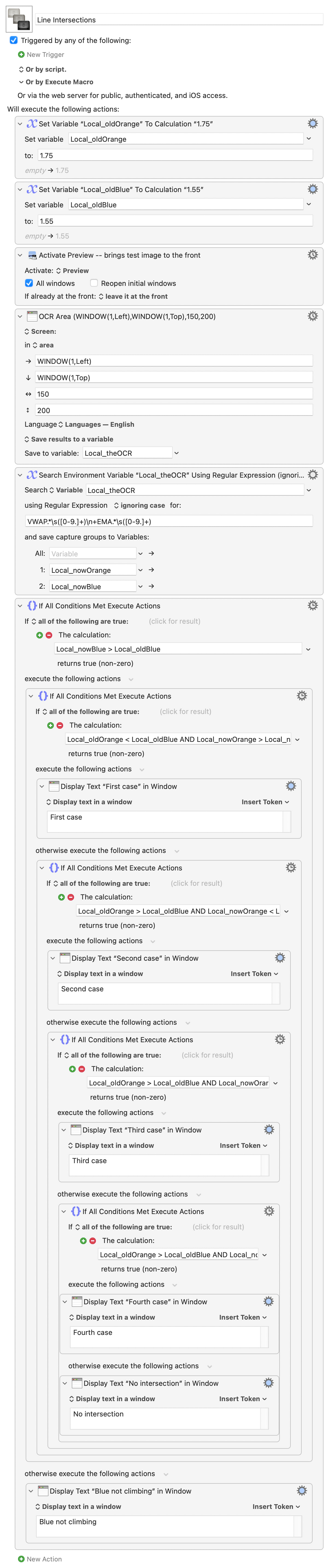The height and width of the screenshot is (1568, 329).
Task: Open gear menu for Display Text First case action
Action: pos(291,786)
